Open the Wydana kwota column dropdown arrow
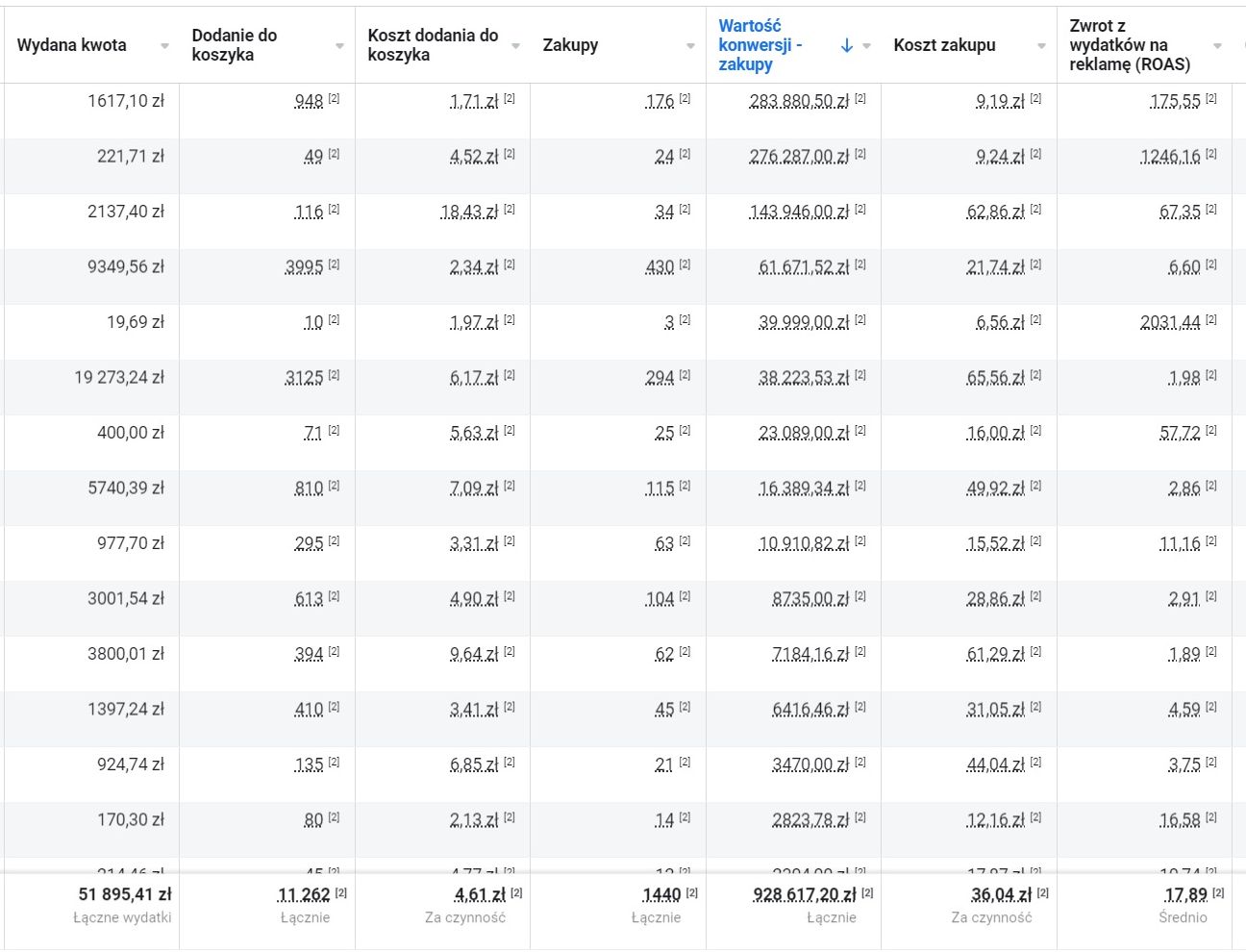This screenshot has height=952, width=1246. pyautogui.click(x=164, y=46)
